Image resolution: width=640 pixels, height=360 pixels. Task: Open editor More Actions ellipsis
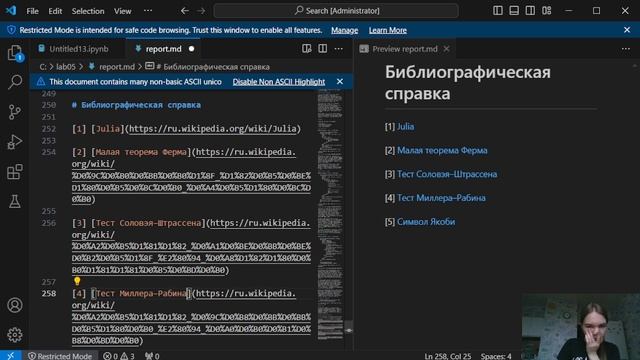[339, 49]
